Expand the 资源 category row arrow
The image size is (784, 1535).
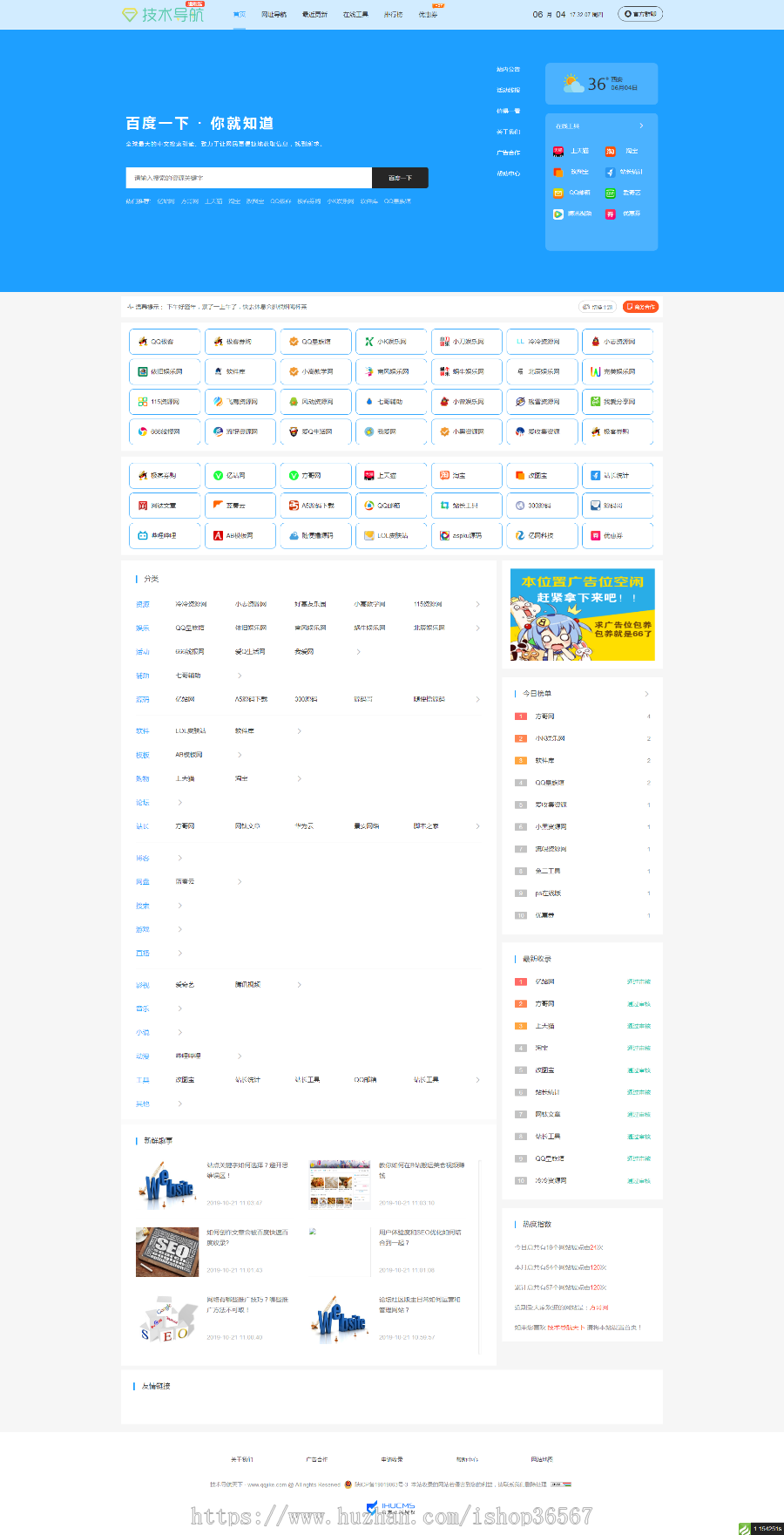pos(477,604)
